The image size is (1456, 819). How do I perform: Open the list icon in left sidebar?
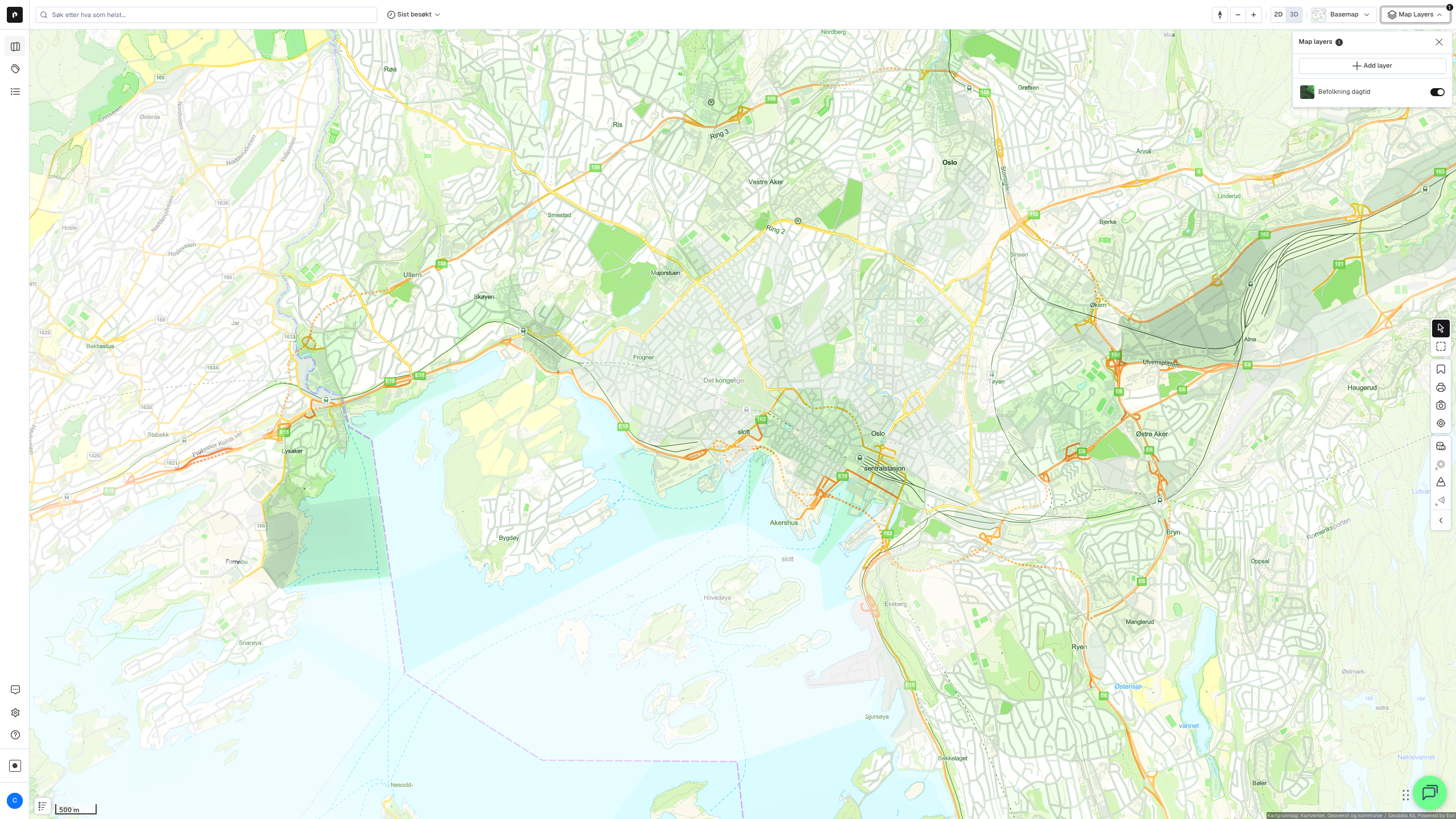click(15, 92)
